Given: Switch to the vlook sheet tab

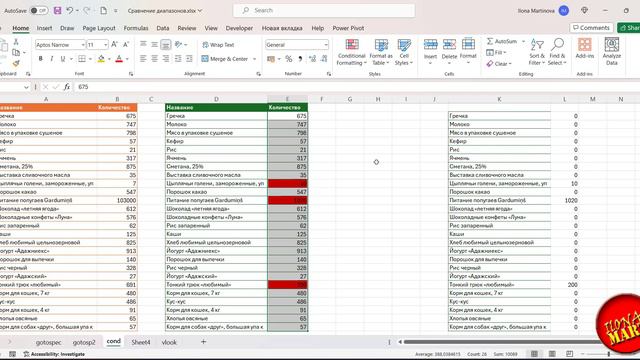Looking at the screenshot, I should 169,342.
